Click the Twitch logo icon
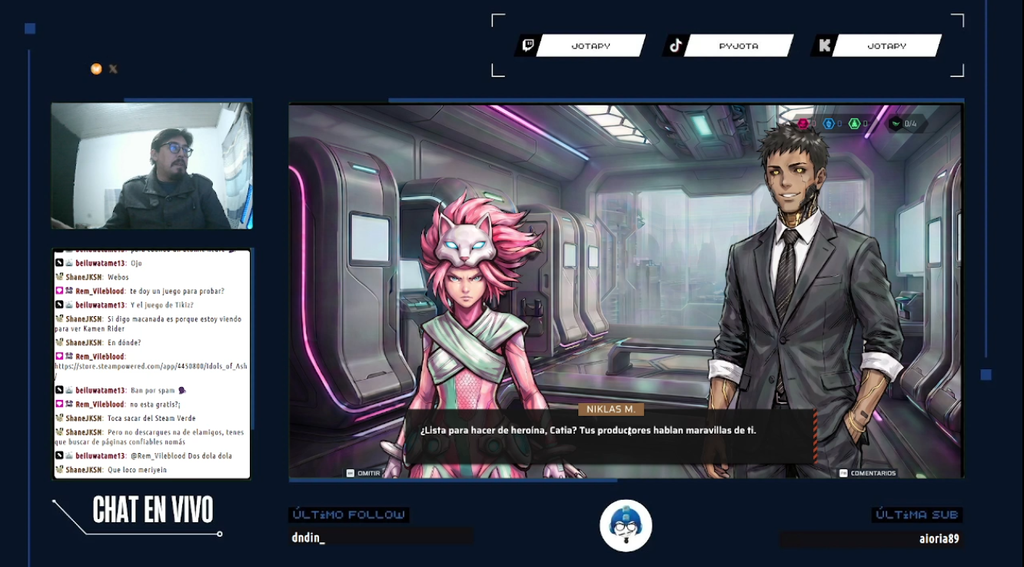 click(x=528, y=45)
